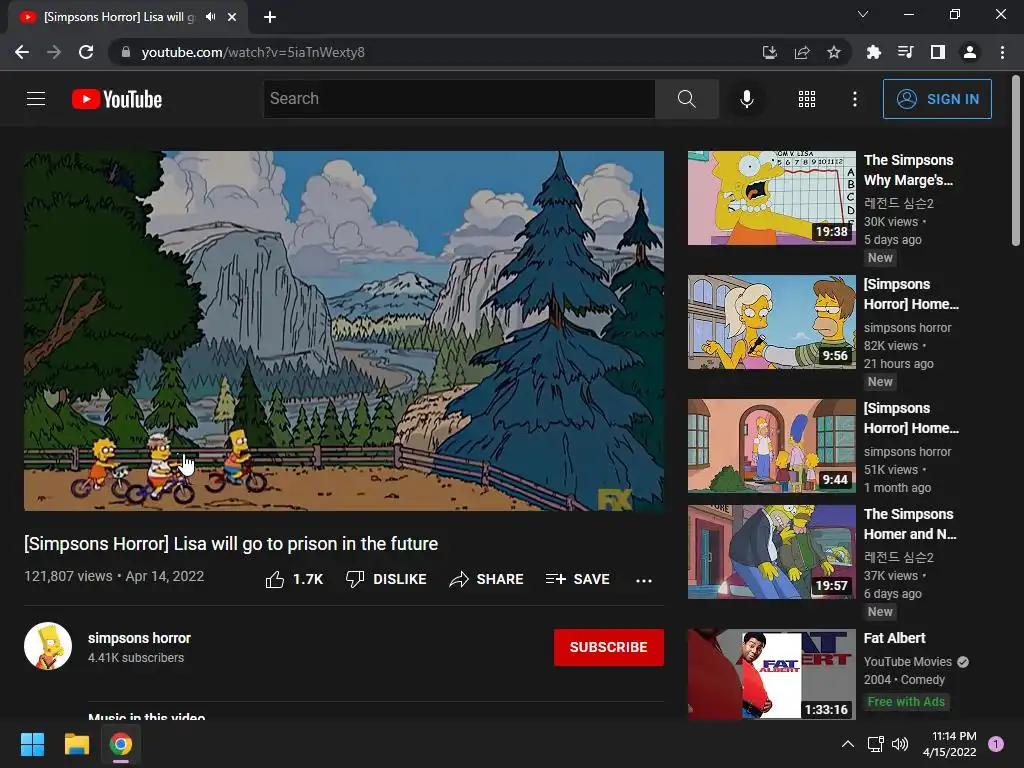Screen dimensions: 1024x768
Task: Save the video to a playlist
Action: click(x=577, y=579)
